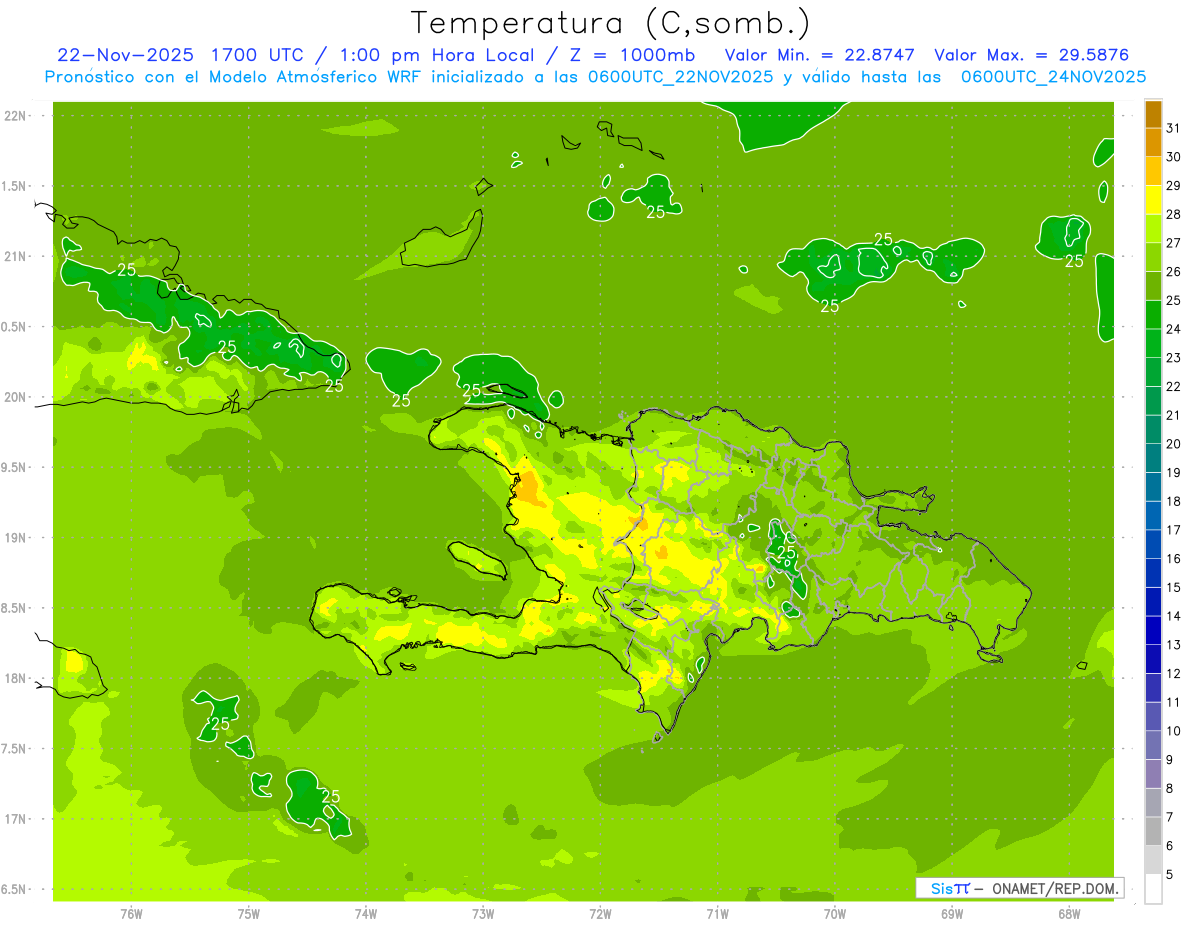Click the colorbar label '29'
This screenshot has height=927, width=1200.
tap(1174, 185)
